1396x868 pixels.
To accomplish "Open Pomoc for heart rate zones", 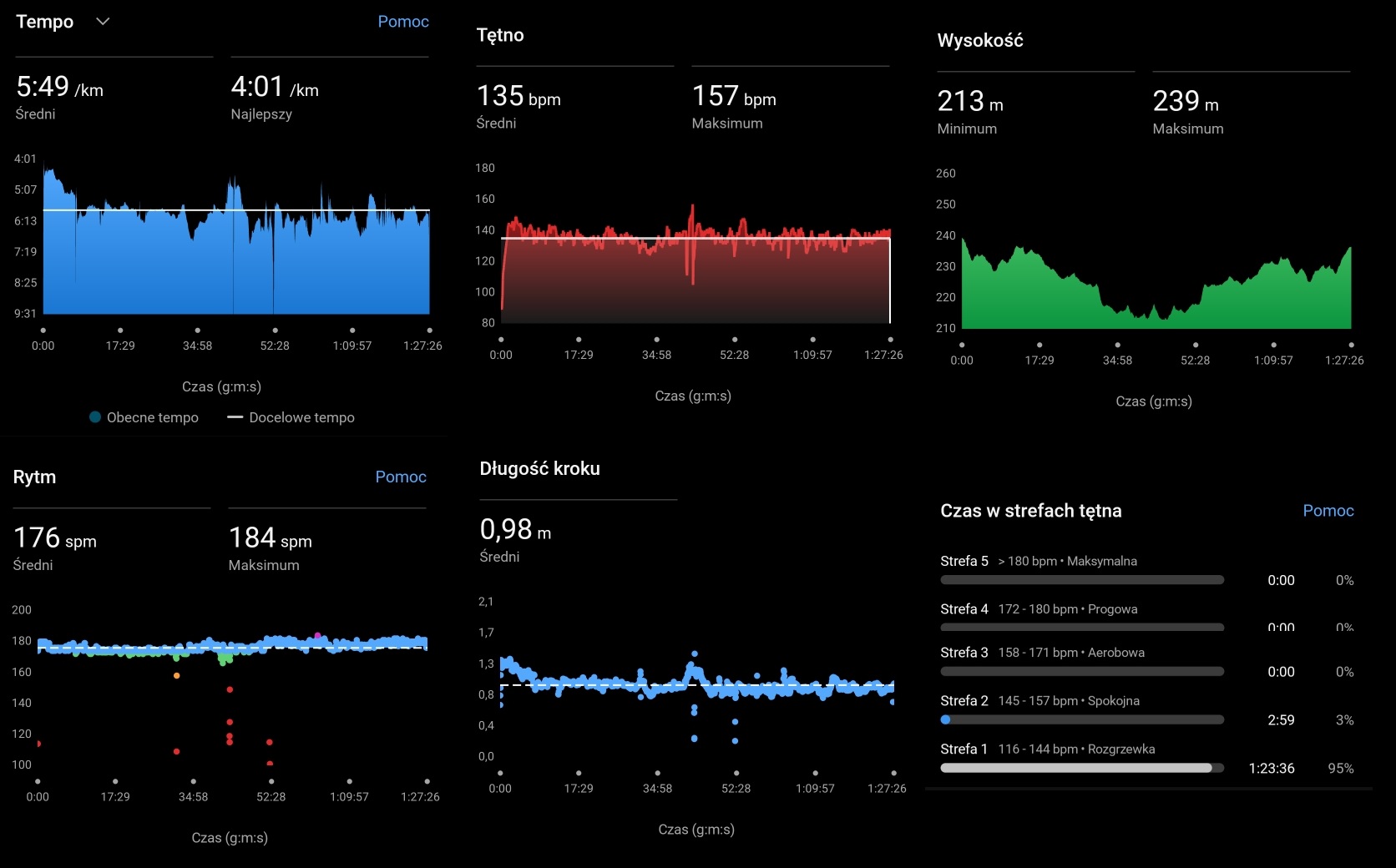I will tap(1328, 511).
